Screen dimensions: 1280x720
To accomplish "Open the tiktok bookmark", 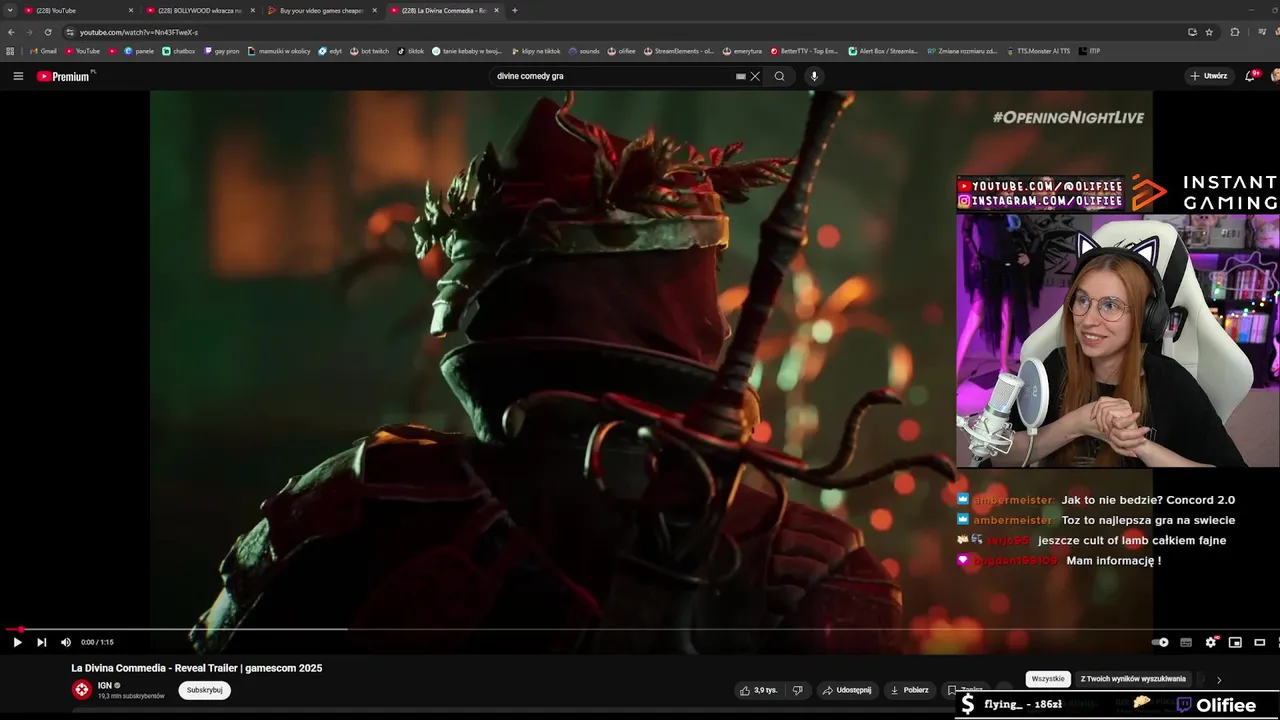I will click(411, 51).
